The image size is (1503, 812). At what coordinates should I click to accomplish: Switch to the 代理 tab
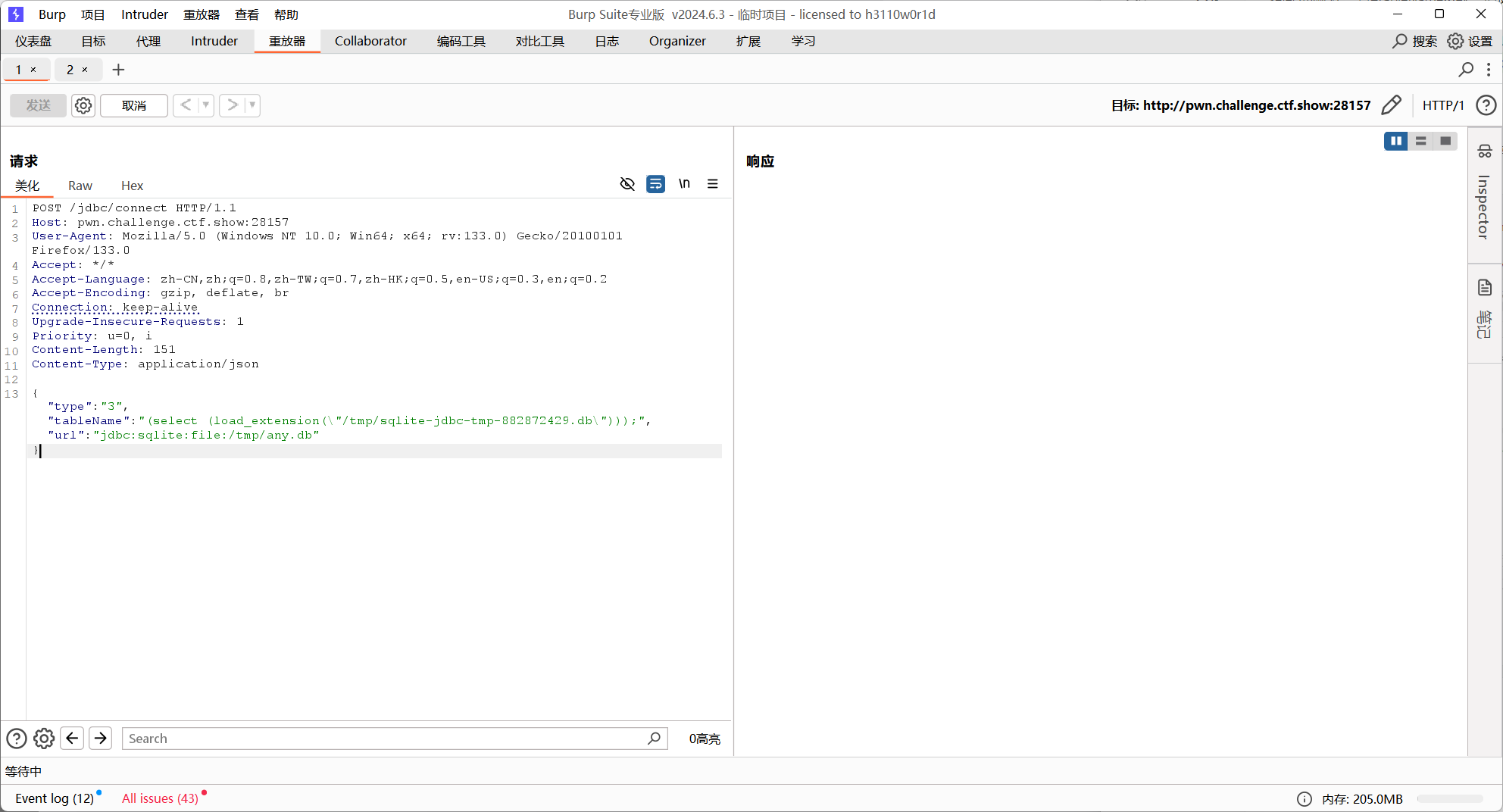click(148, 41)
